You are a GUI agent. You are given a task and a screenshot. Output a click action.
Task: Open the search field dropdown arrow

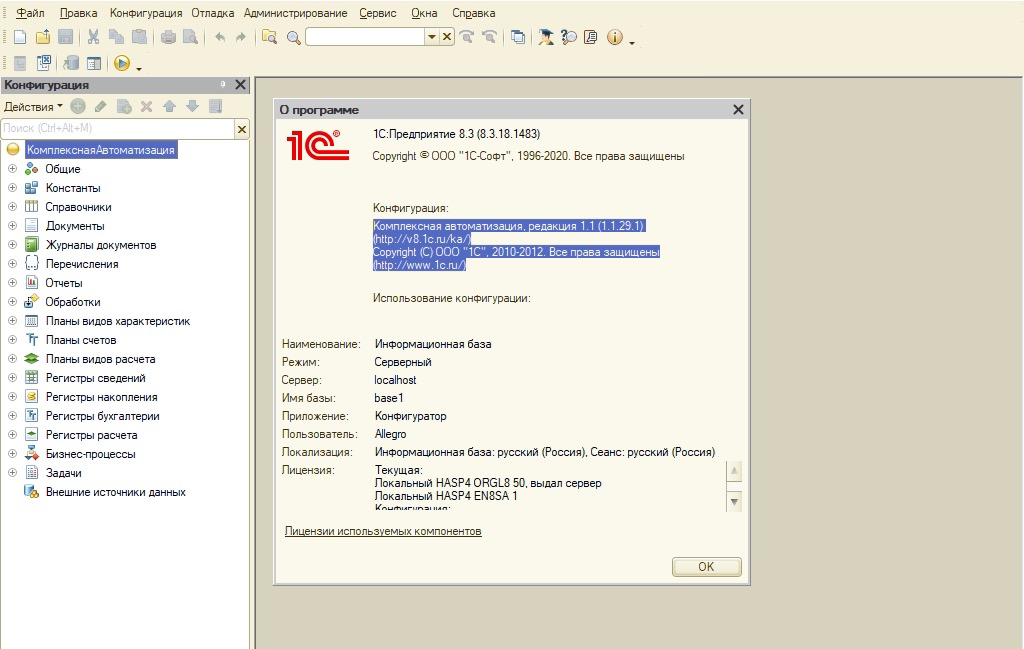point(432,37)
